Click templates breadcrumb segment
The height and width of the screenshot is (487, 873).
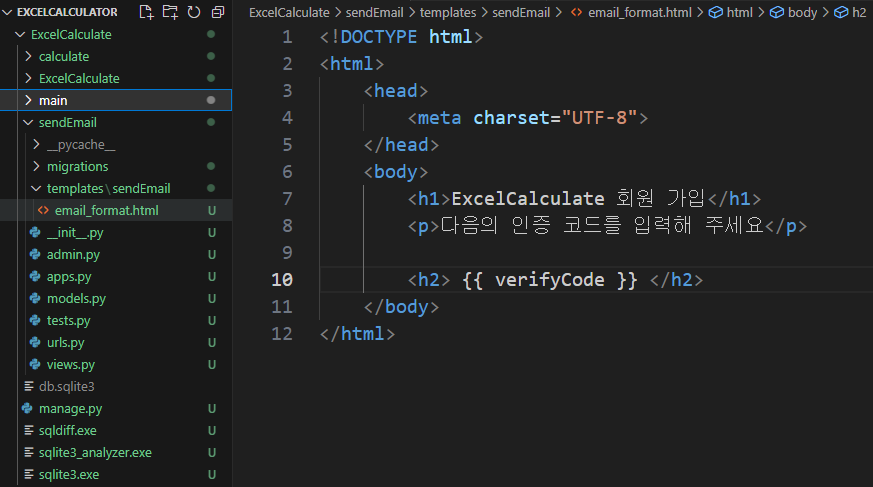click(x=448, y=12)
